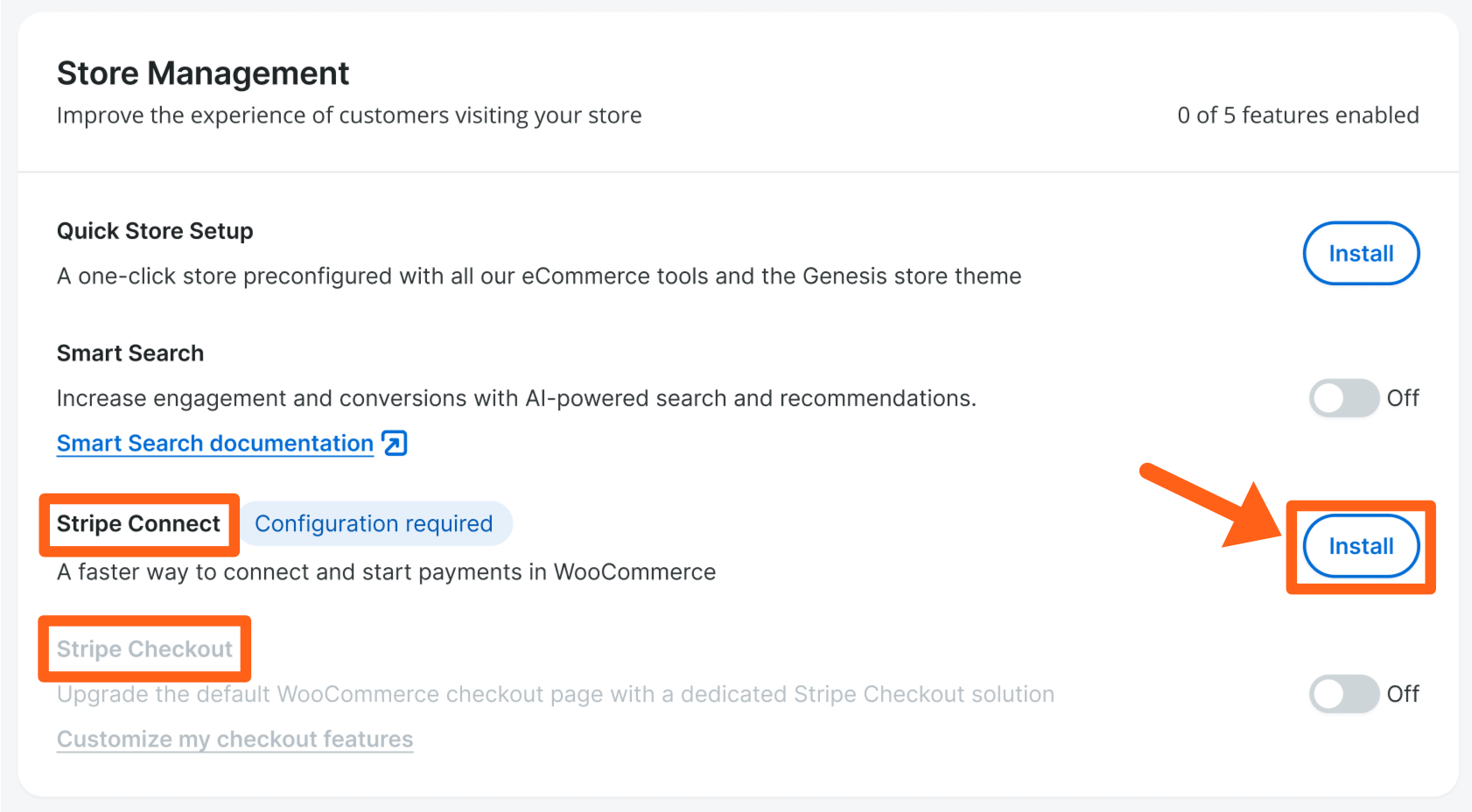1472x812 pixels.
Task: Open Customize my checkout features link
Action: pyautogui.click(x=235, y=739)
